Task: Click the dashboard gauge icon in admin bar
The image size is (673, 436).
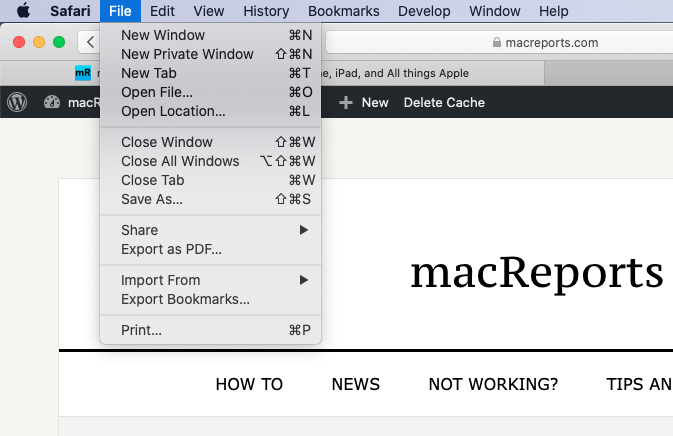Action: pos(52,102)
